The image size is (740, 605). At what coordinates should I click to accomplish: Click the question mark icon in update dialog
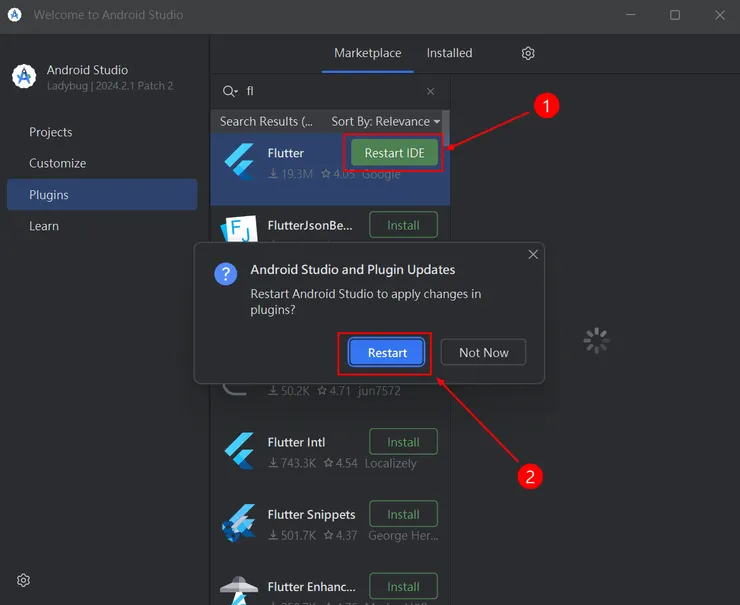[x=226, y=274]
